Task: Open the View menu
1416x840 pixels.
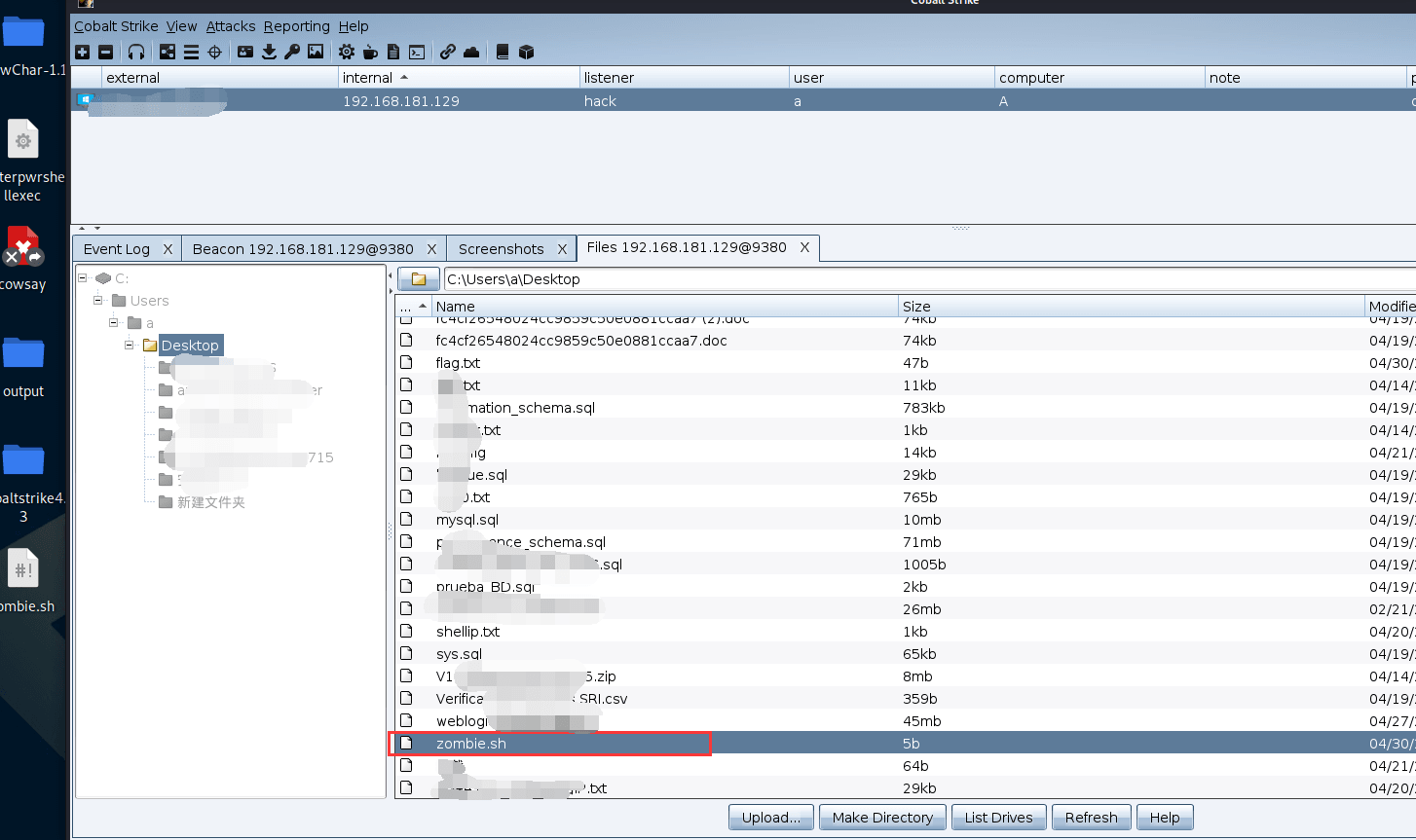Action: pos(182,26)
